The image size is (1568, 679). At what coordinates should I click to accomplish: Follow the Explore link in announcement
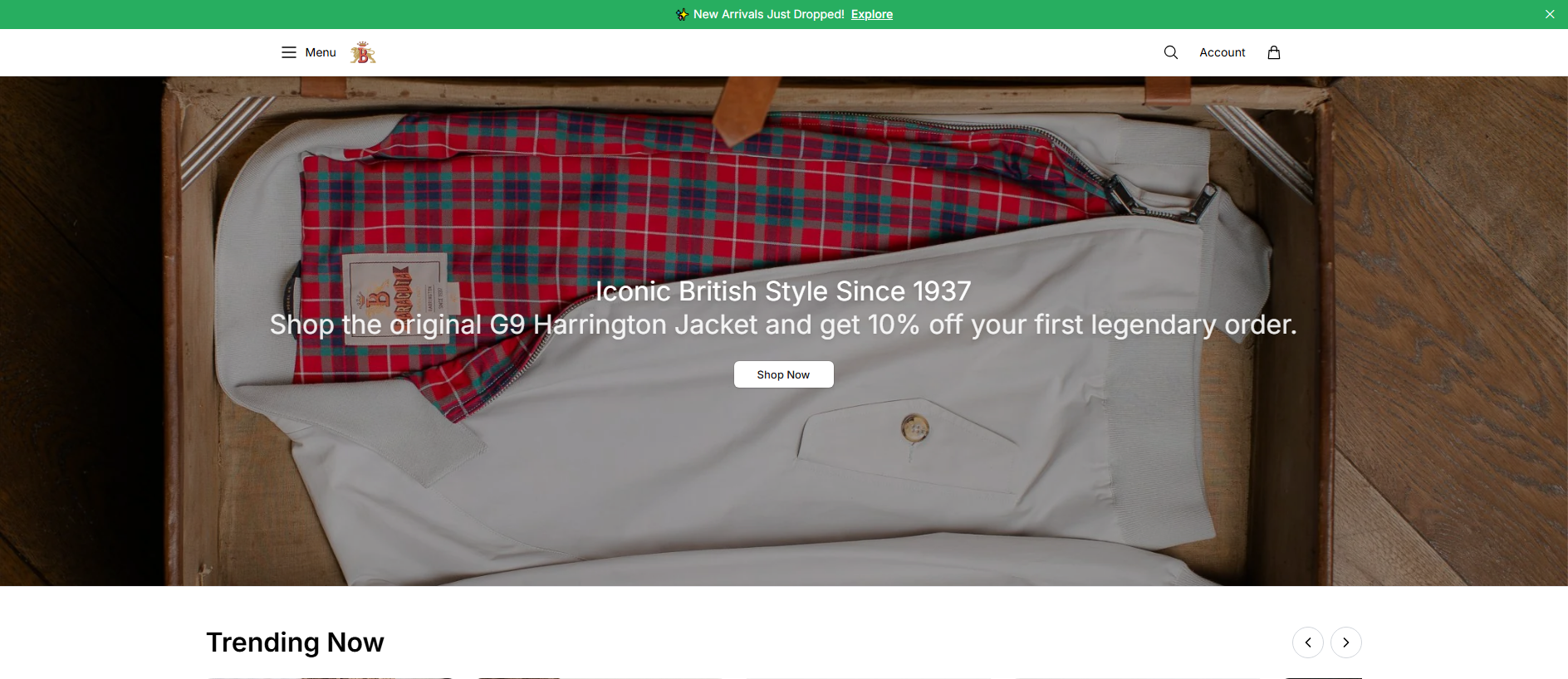872,14
